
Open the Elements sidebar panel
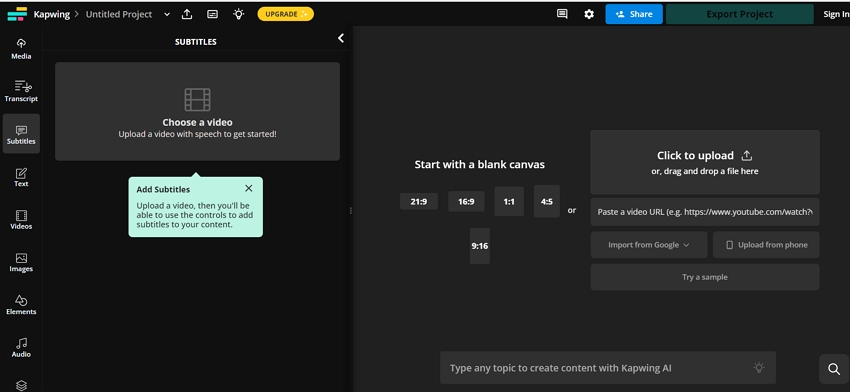point(21,305)
